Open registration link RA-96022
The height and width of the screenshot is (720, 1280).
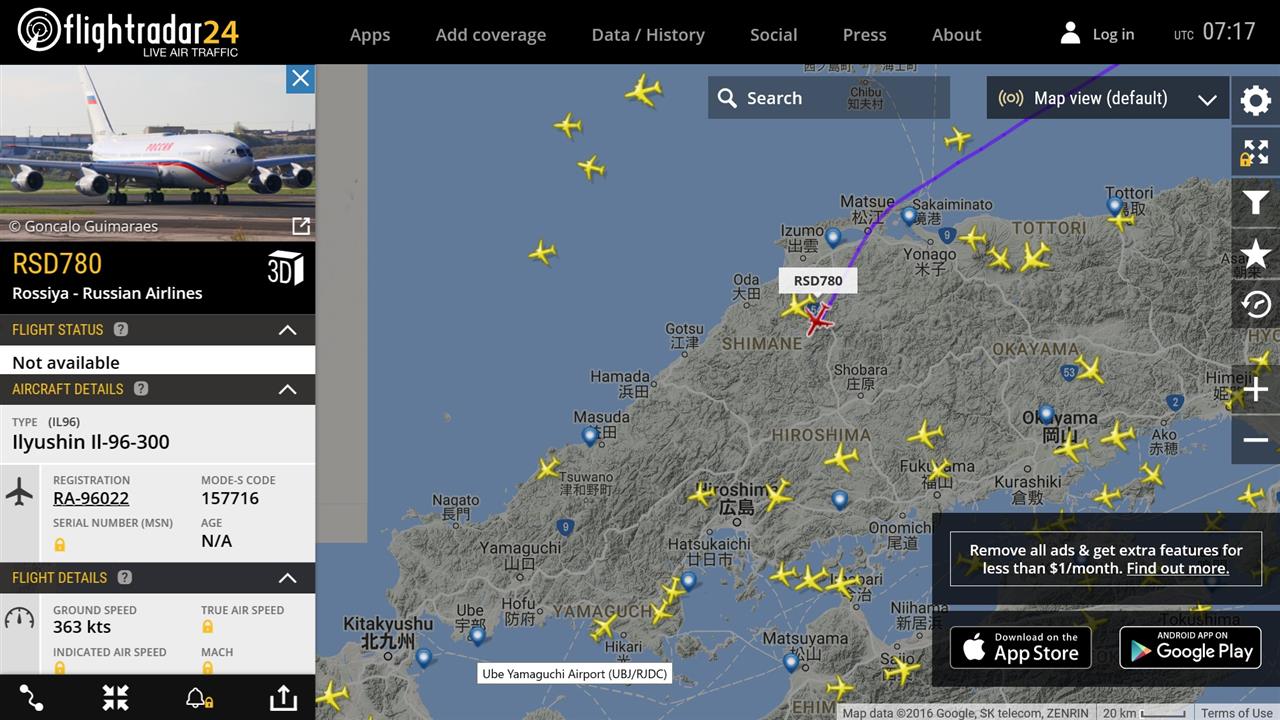tap(91, 498)
